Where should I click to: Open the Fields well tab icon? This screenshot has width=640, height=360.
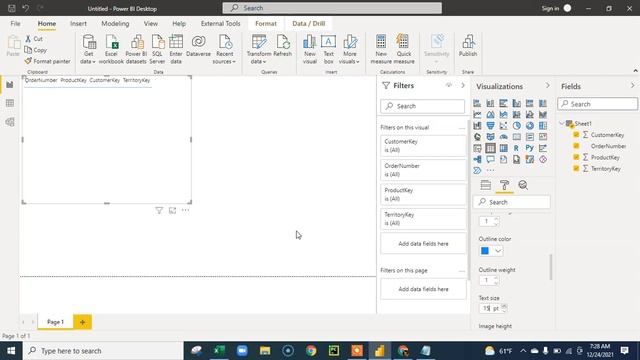coord(486,185)
